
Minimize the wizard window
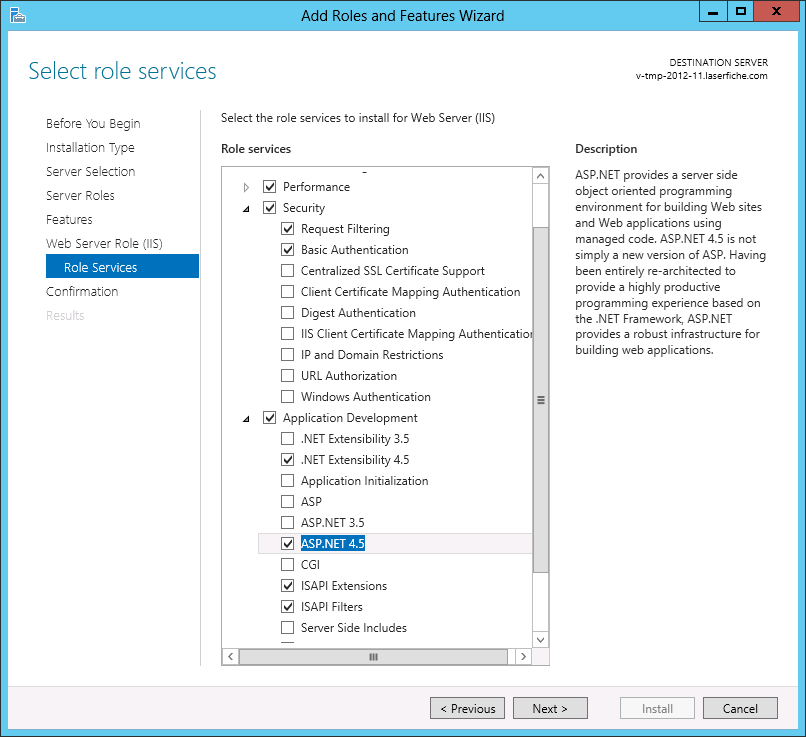click(712, 12)
